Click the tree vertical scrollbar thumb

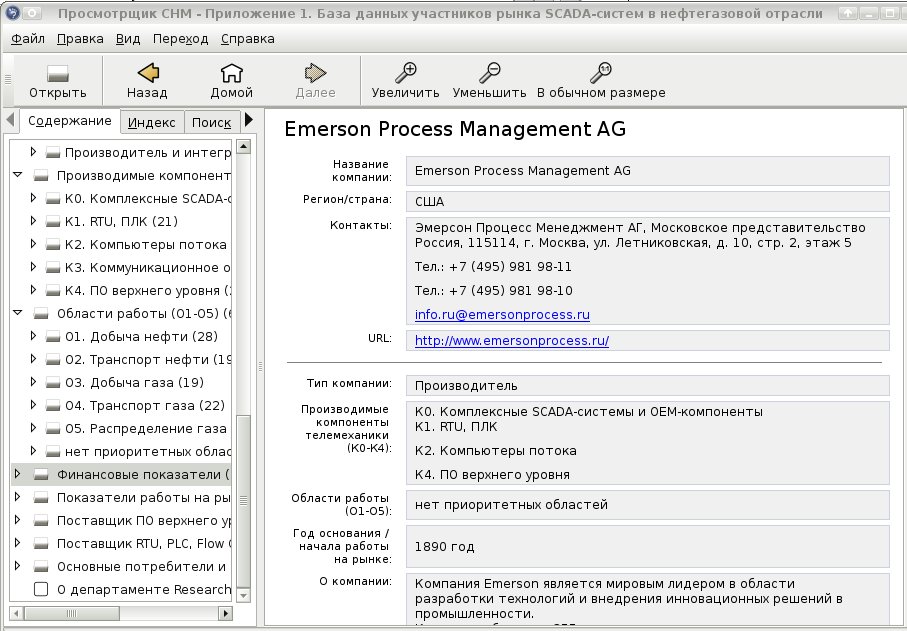pyautogui.click(x=244, y=501)
